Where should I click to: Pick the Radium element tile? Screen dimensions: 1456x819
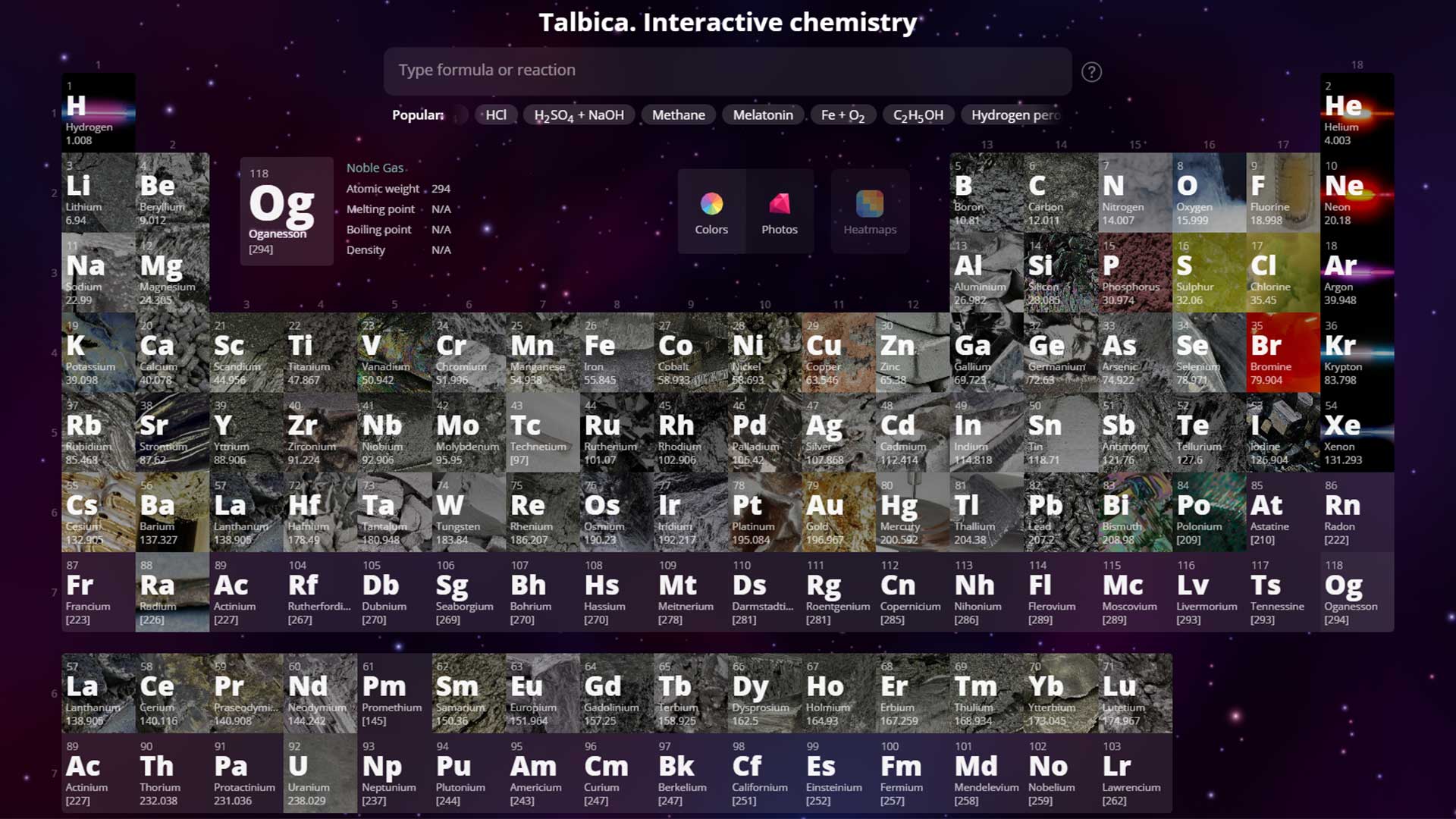pos(173,592)
